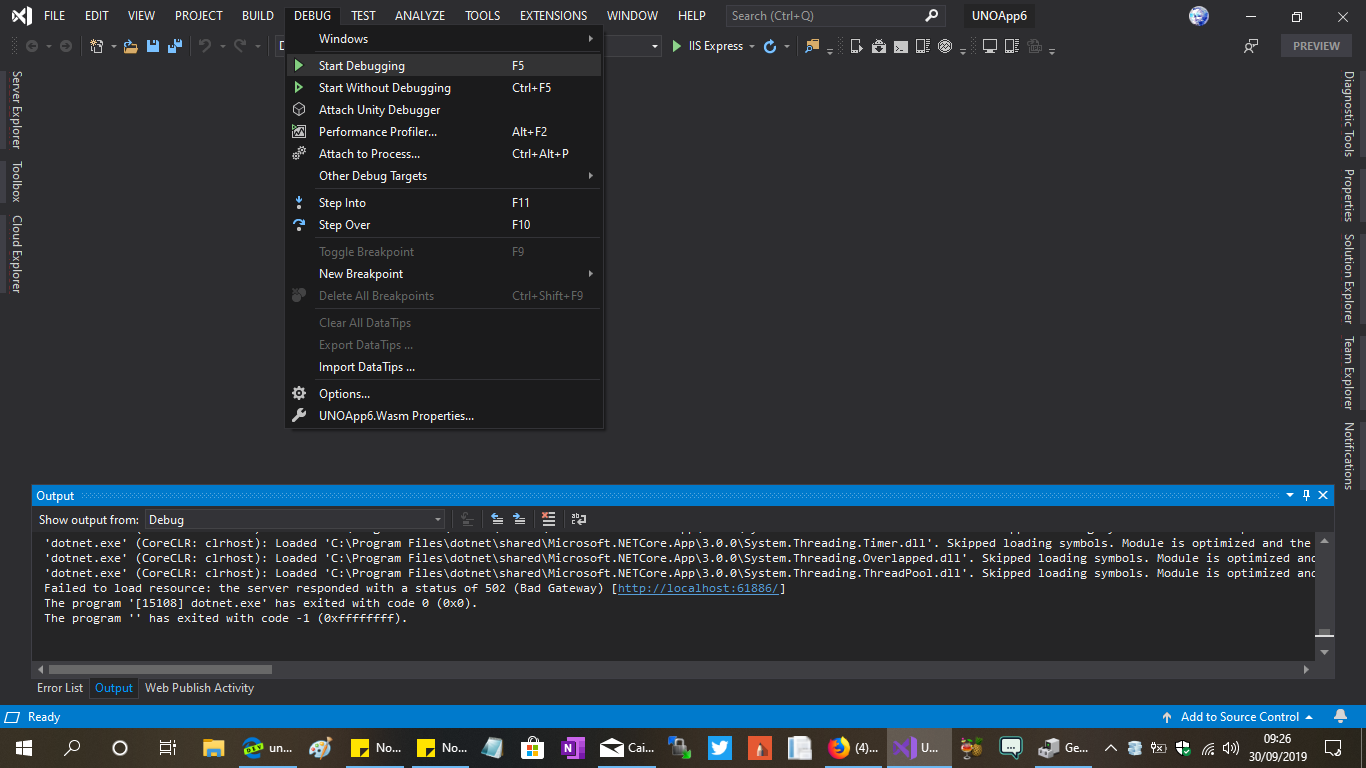
Task: Open the Diagnostic Tools side tab
Action: (x=1349, y=115)
